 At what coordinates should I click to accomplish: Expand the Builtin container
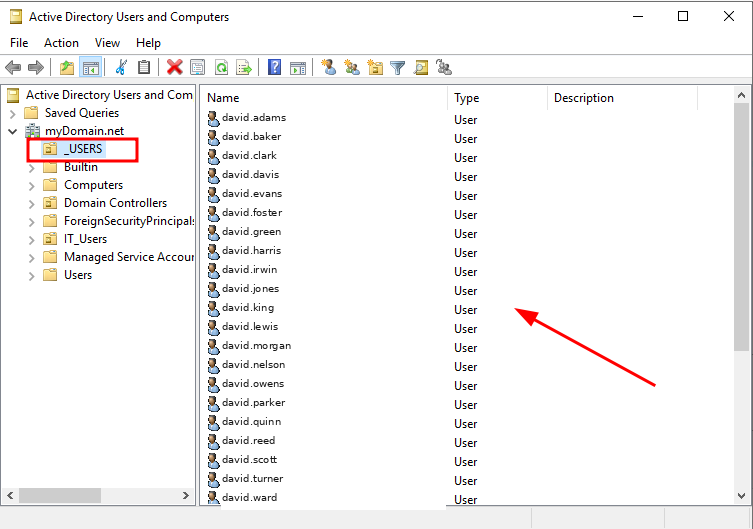click(32, 168)
